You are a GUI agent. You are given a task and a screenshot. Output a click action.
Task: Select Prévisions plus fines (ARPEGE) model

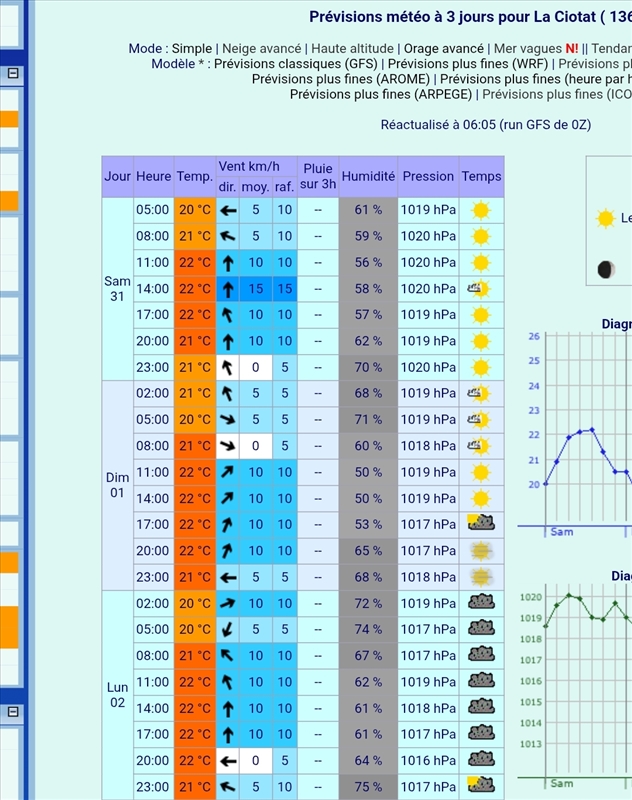point(381,94)
